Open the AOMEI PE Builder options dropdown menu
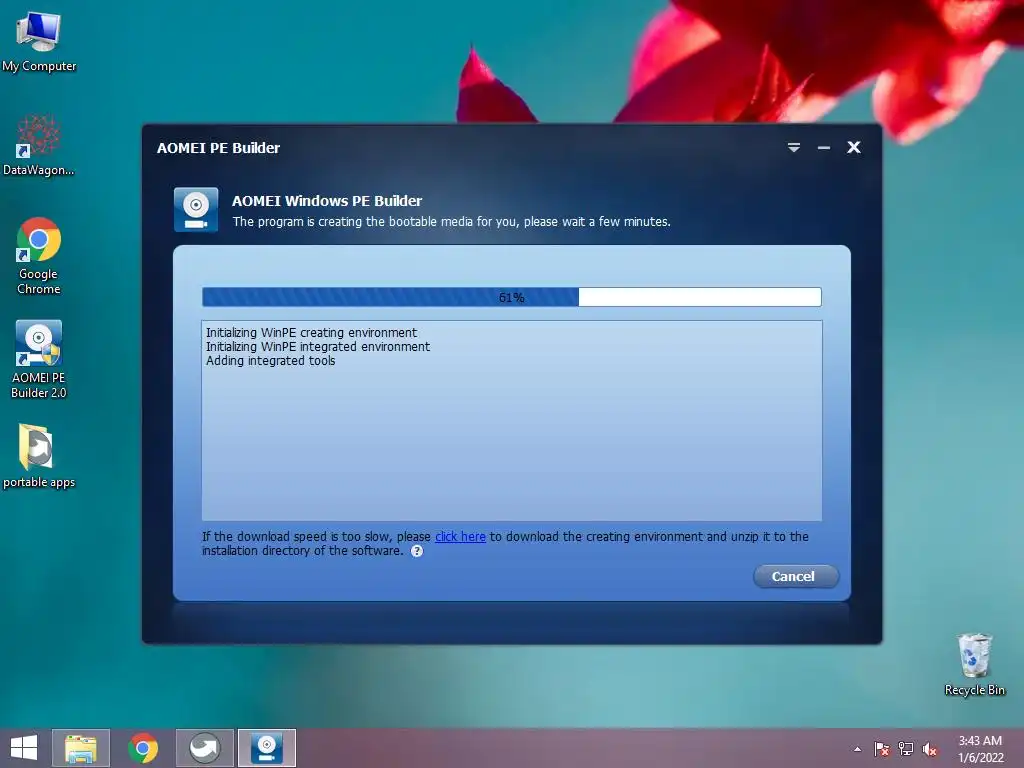Viewport: 1024px width, 768px height. click(x=793, y=148)
